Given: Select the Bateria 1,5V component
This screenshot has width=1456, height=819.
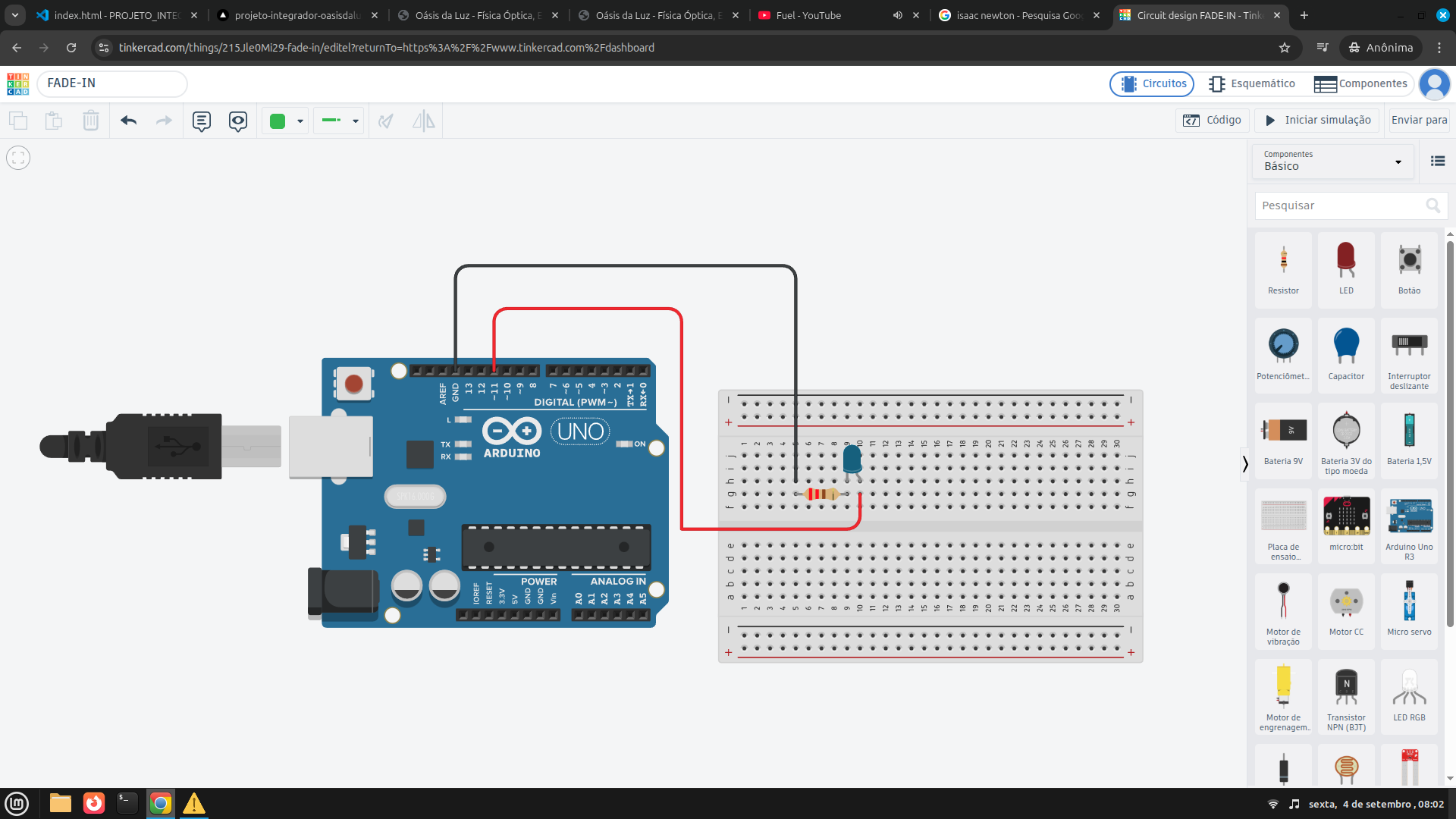Looking at the screenshot, I should [x=1409, y=441].
